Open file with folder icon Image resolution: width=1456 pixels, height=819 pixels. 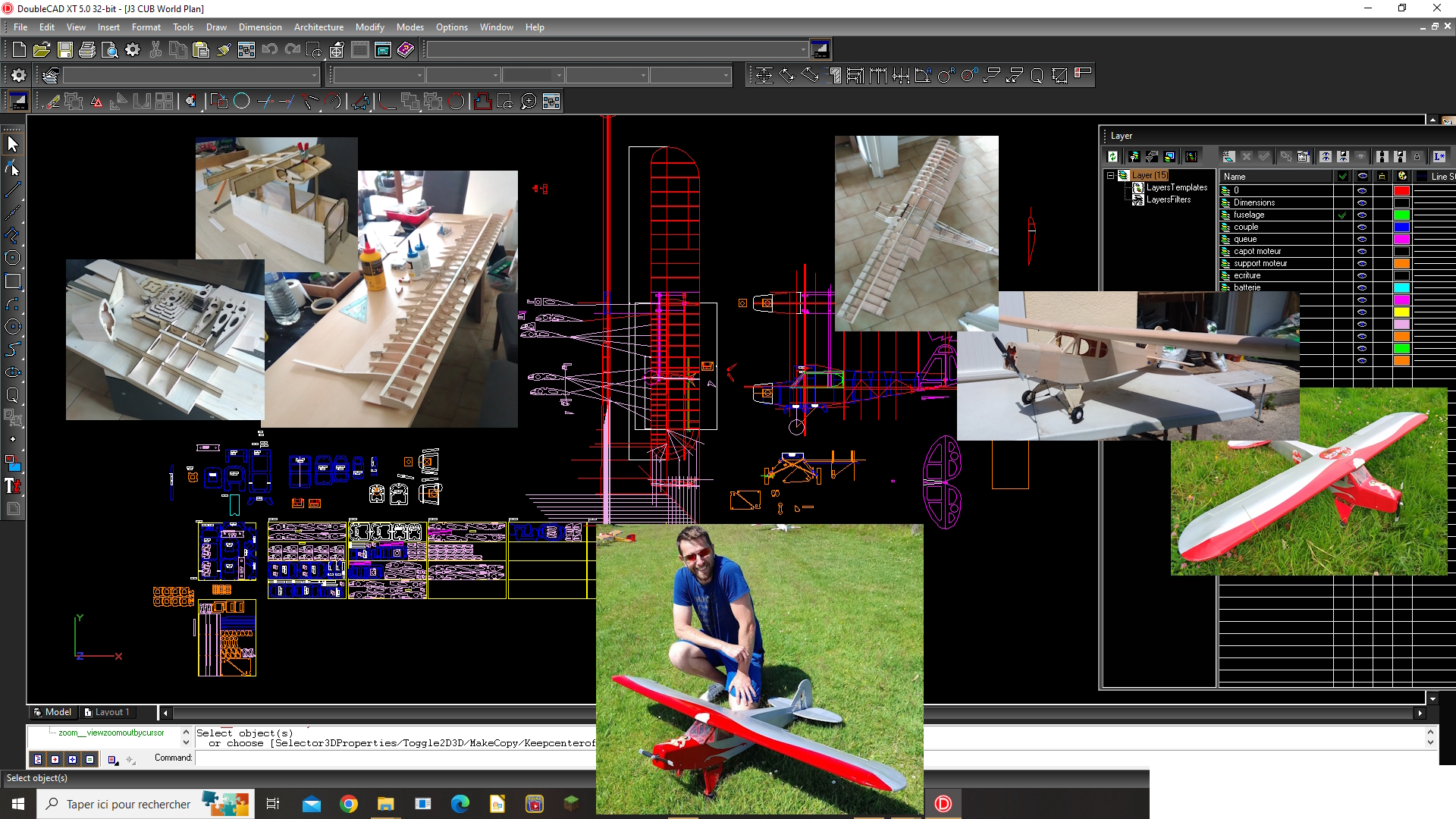pos(42,50)
